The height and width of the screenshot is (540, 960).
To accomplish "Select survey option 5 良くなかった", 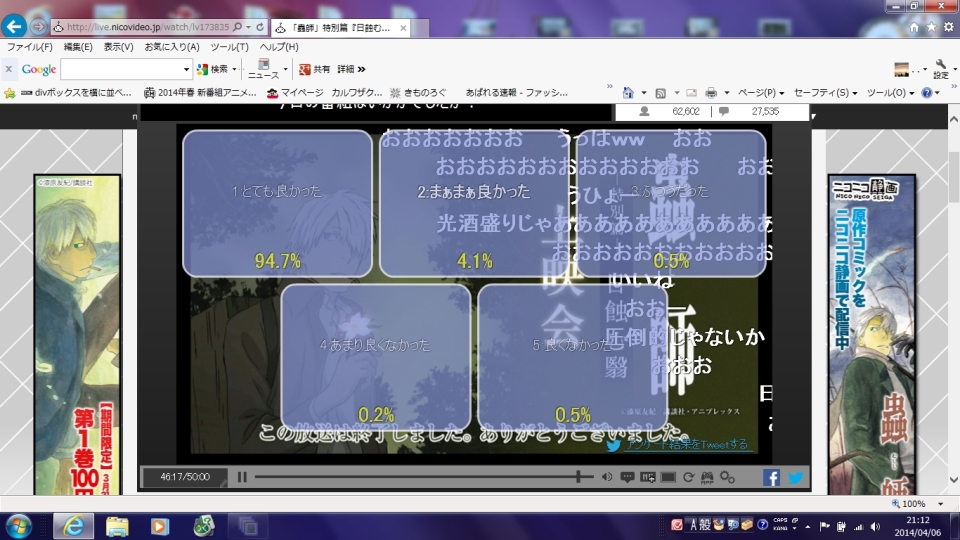I will (572, 356).
